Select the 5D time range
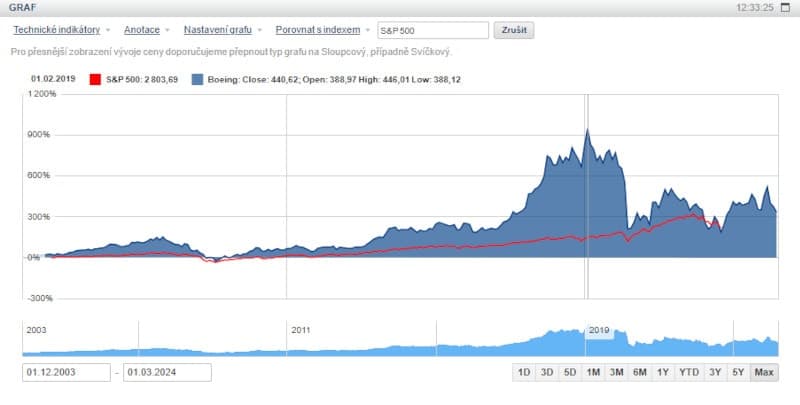This screenshot has height=405, width=800. point(570,372)
